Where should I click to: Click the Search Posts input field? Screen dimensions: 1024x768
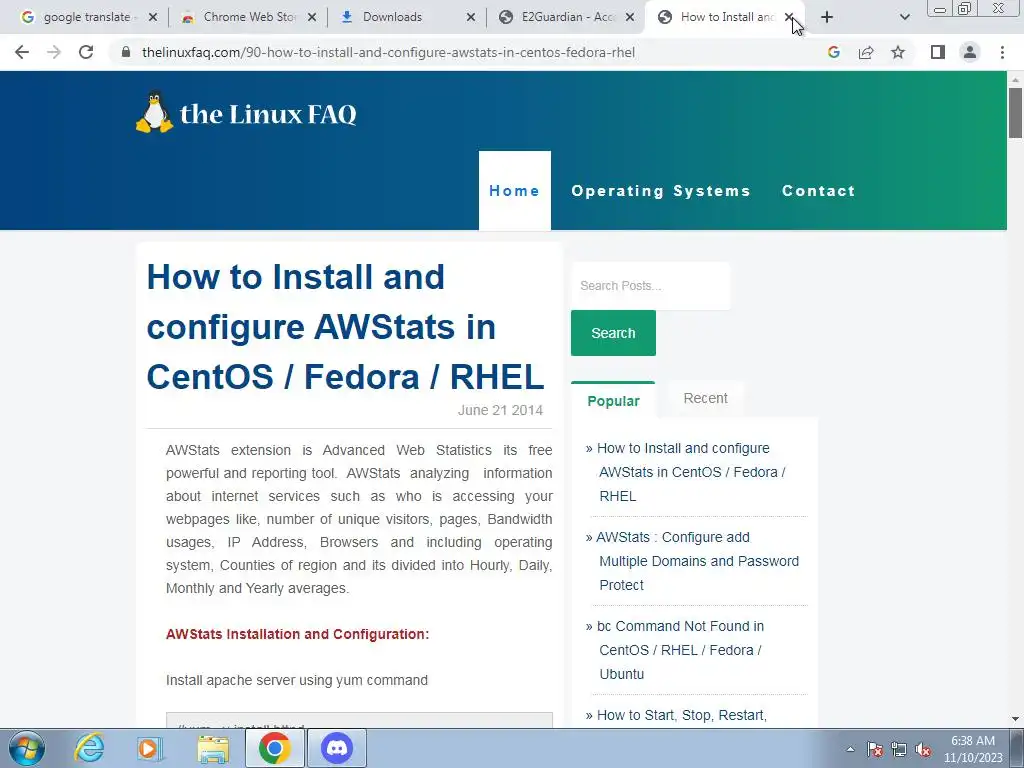[x=650, y=285]
